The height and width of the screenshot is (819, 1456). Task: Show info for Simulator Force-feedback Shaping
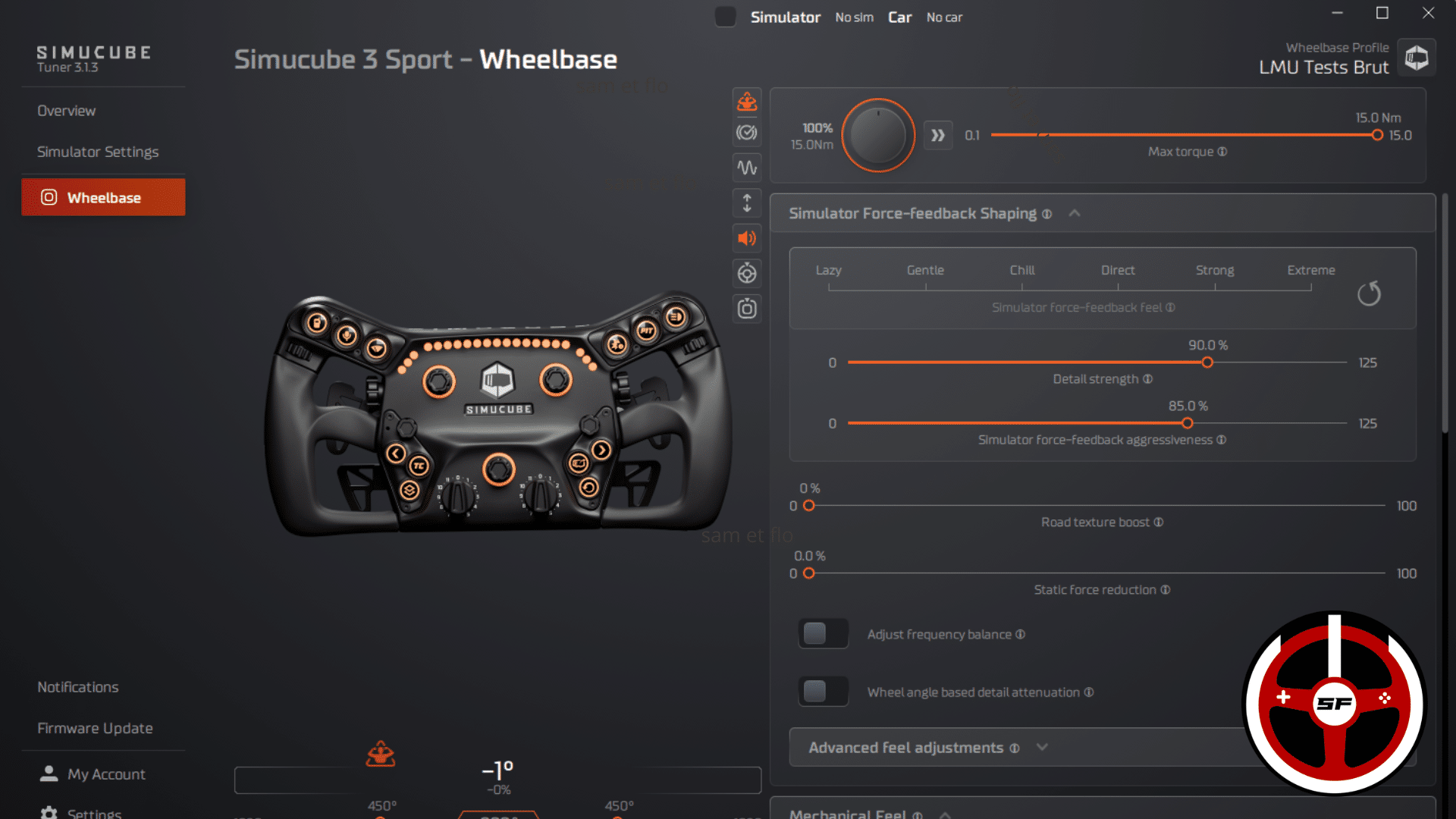pos(1046,214)
